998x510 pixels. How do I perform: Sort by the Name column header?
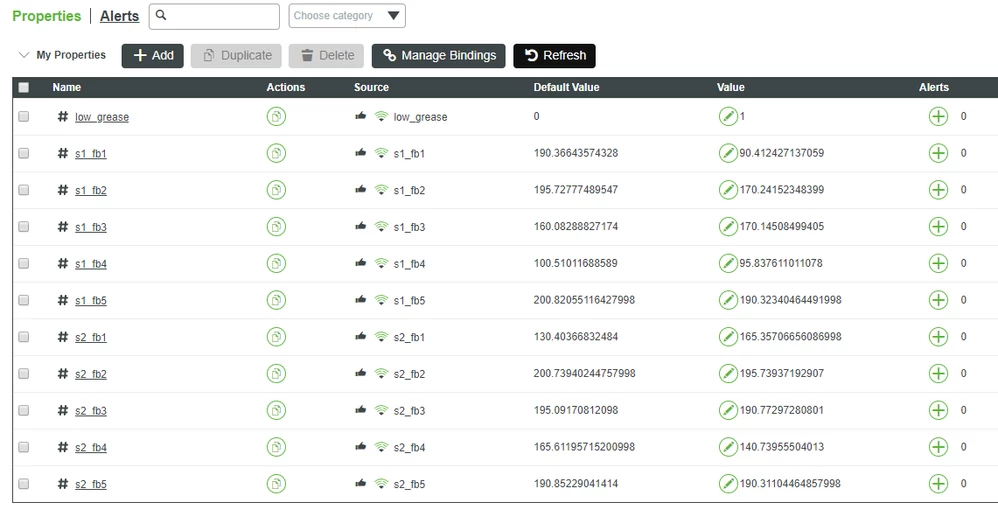tap(67, 87)
